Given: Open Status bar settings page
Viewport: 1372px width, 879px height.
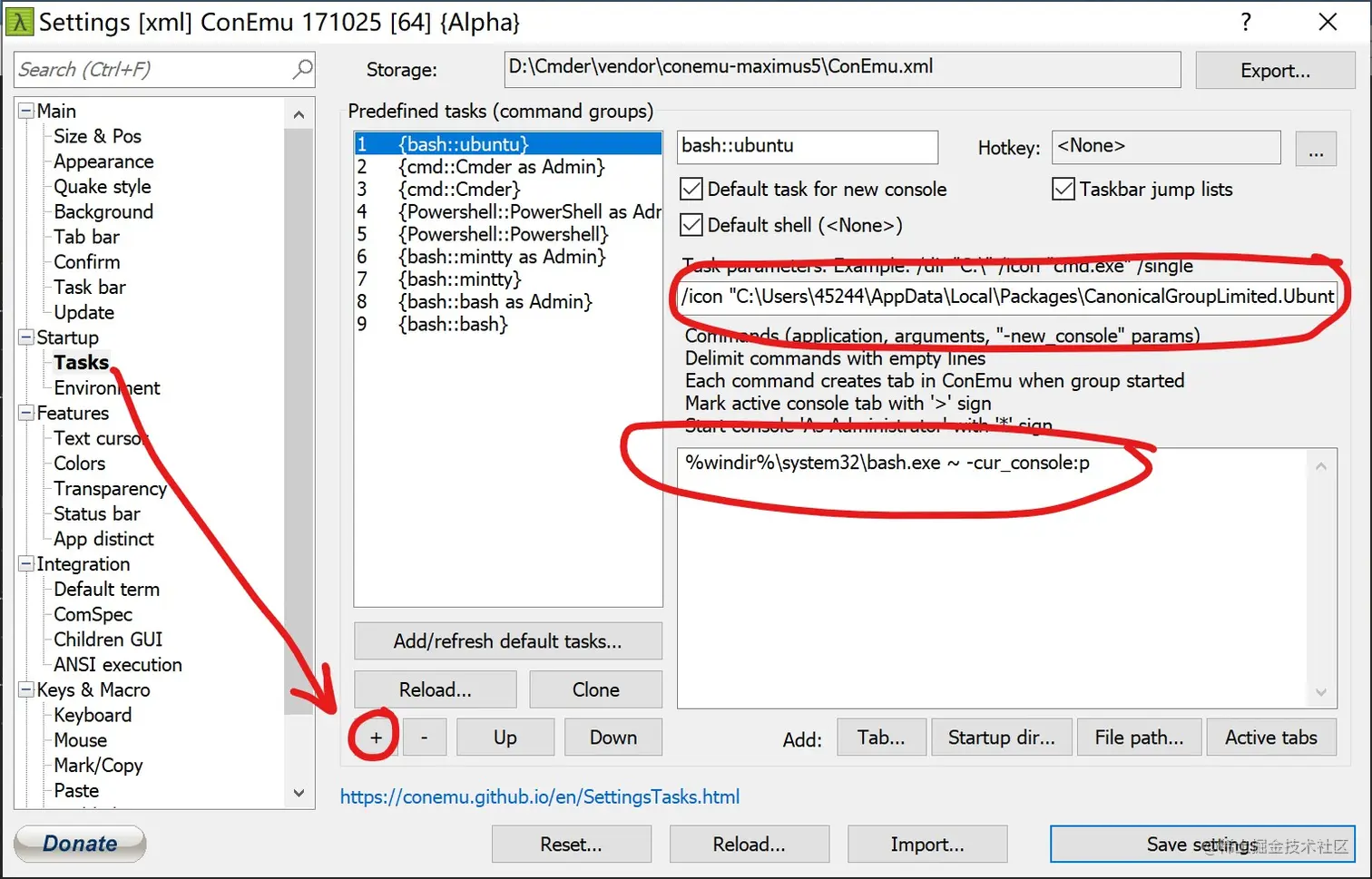Looking at the screenshot, I should click(96, 513).
